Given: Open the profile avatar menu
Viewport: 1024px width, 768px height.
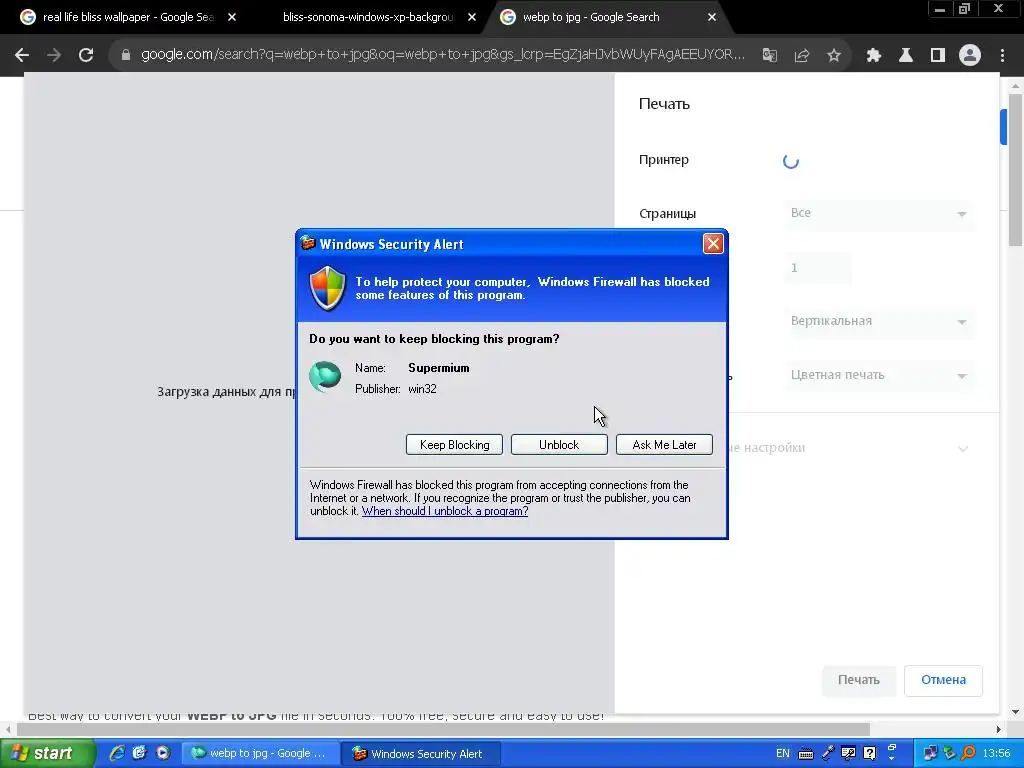Looking at the screenshot, I should (970, 56).
